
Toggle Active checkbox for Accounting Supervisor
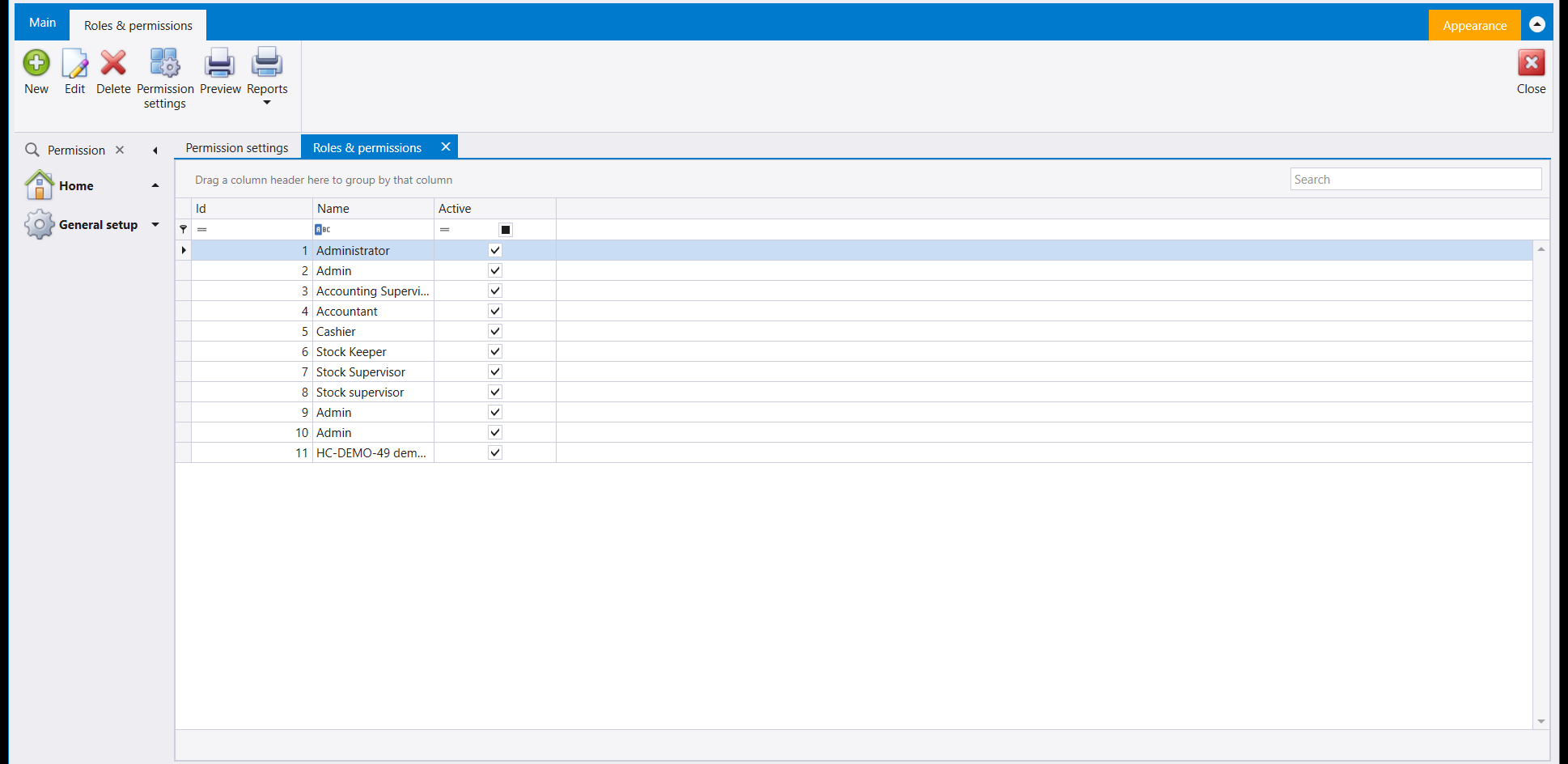[495, 291]
